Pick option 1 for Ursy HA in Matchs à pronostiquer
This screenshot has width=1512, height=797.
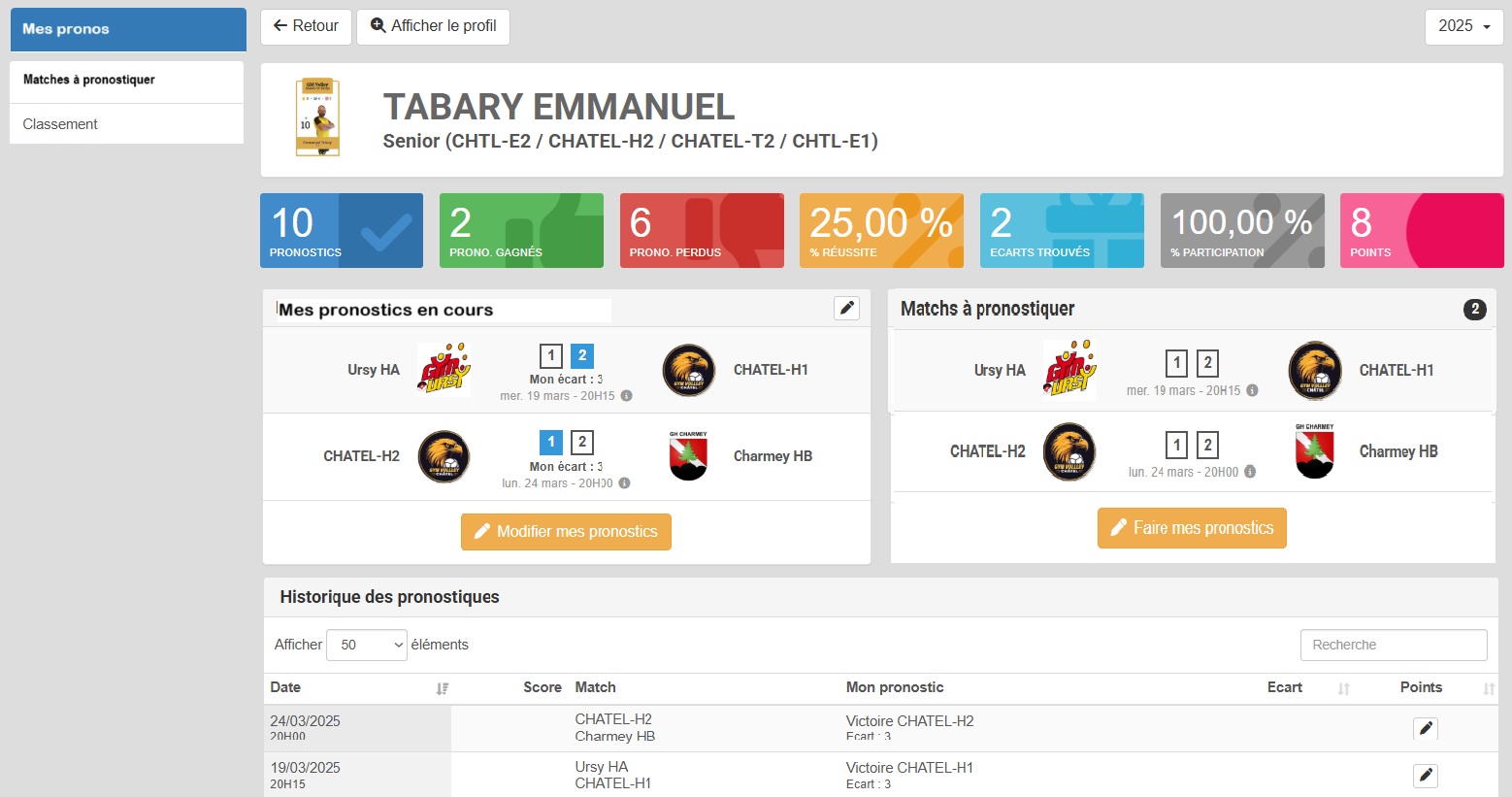[x=1176, y=363]
